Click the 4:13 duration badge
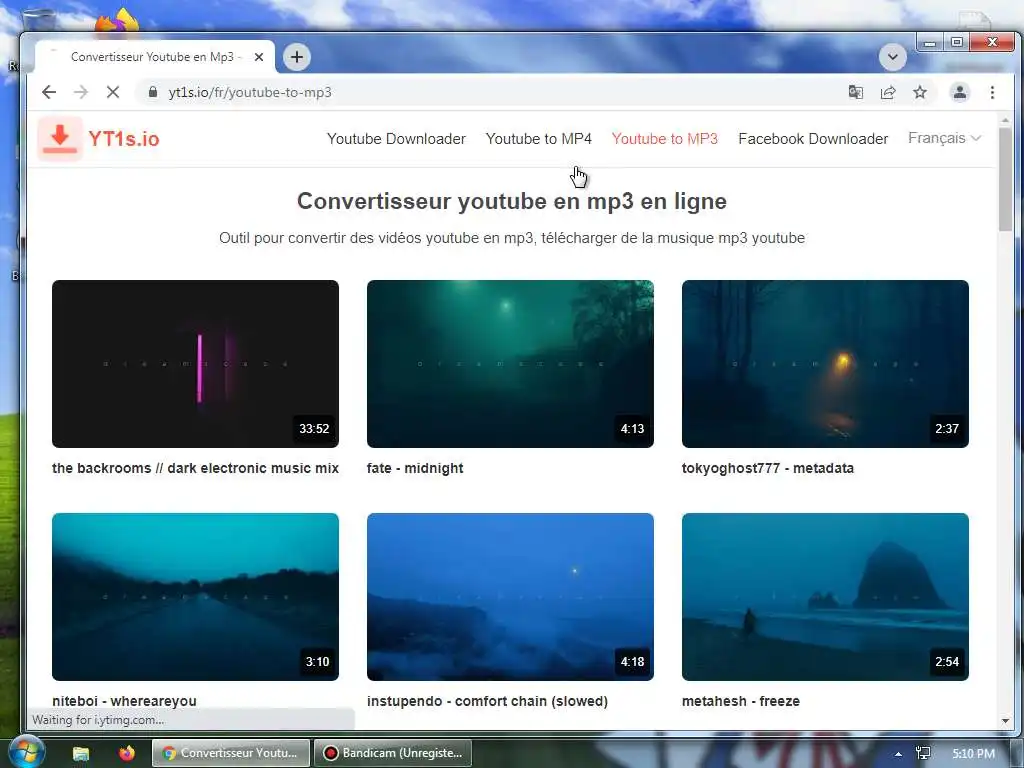The image size is (1024, 768). [632, 428]
